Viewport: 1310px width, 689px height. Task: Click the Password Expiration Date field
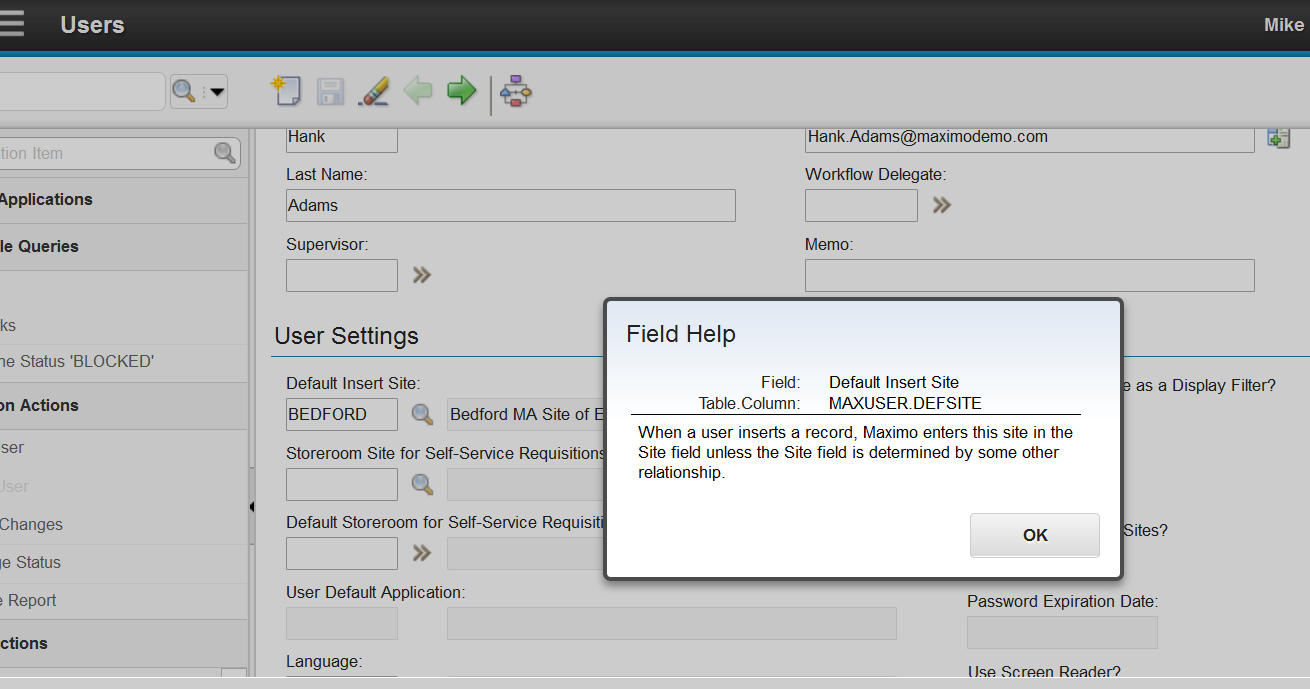[x=1062, y=632]
